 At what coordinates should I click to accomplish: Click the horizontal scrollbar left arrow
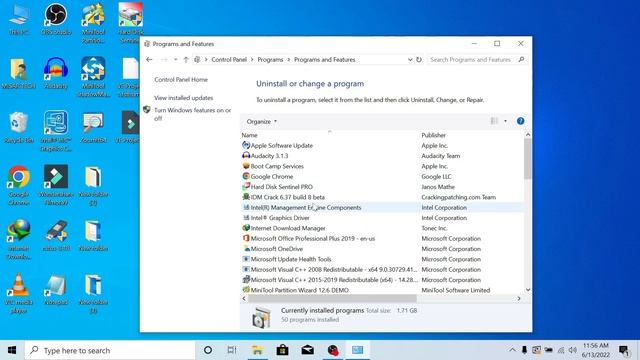tap(244, 298)
